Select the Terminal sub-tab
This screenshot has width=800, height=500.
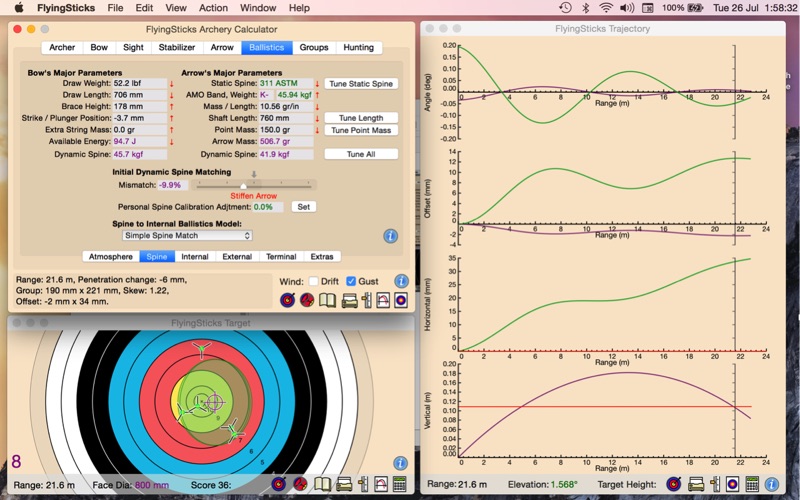281,257
